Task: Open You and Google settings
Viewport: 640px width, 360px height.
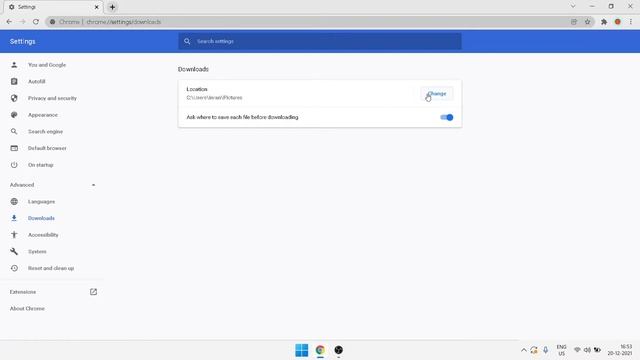Action: click(x=47, y=65)
